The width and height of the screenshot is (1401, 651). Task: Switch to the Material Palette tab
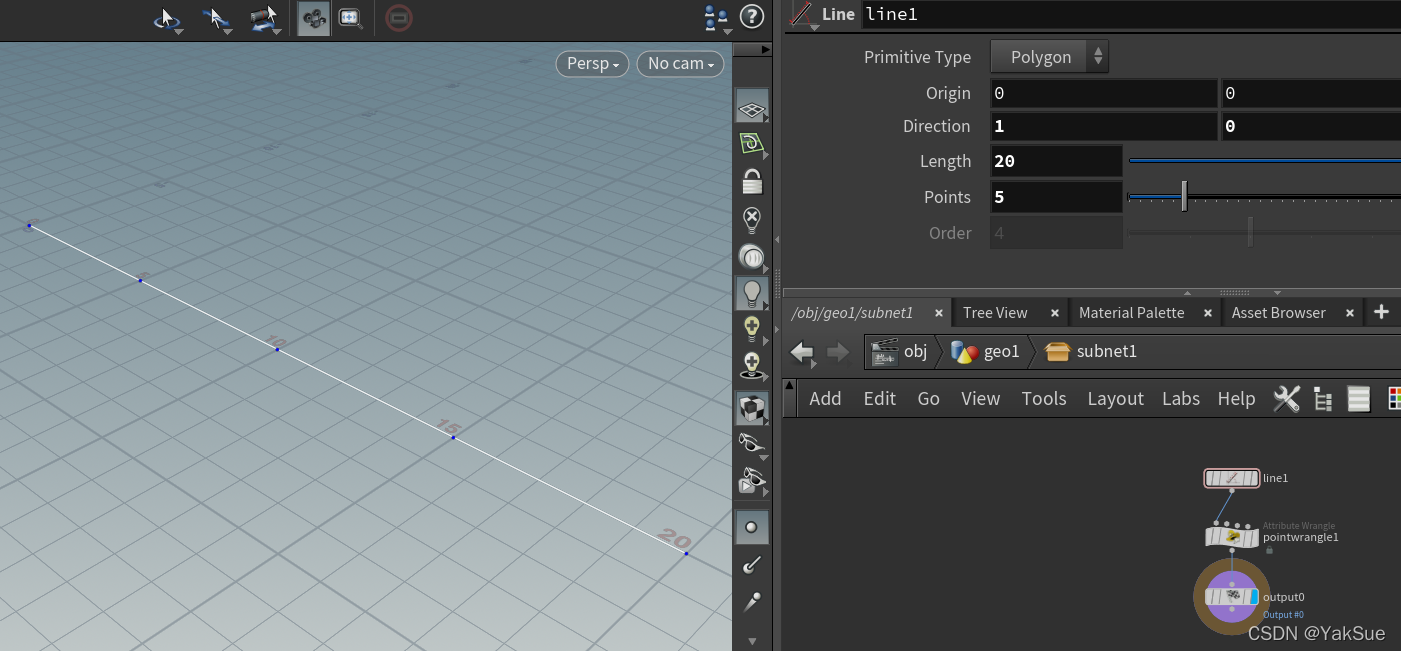[1131, 313]
